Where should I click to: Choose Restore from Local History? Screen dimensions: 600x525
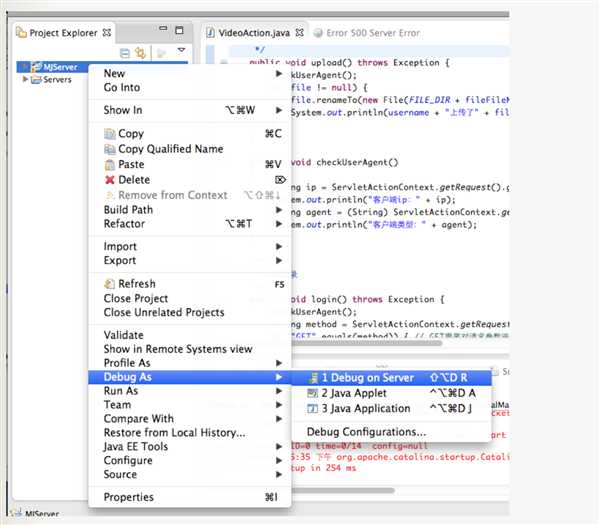click(x=189, y=432)
